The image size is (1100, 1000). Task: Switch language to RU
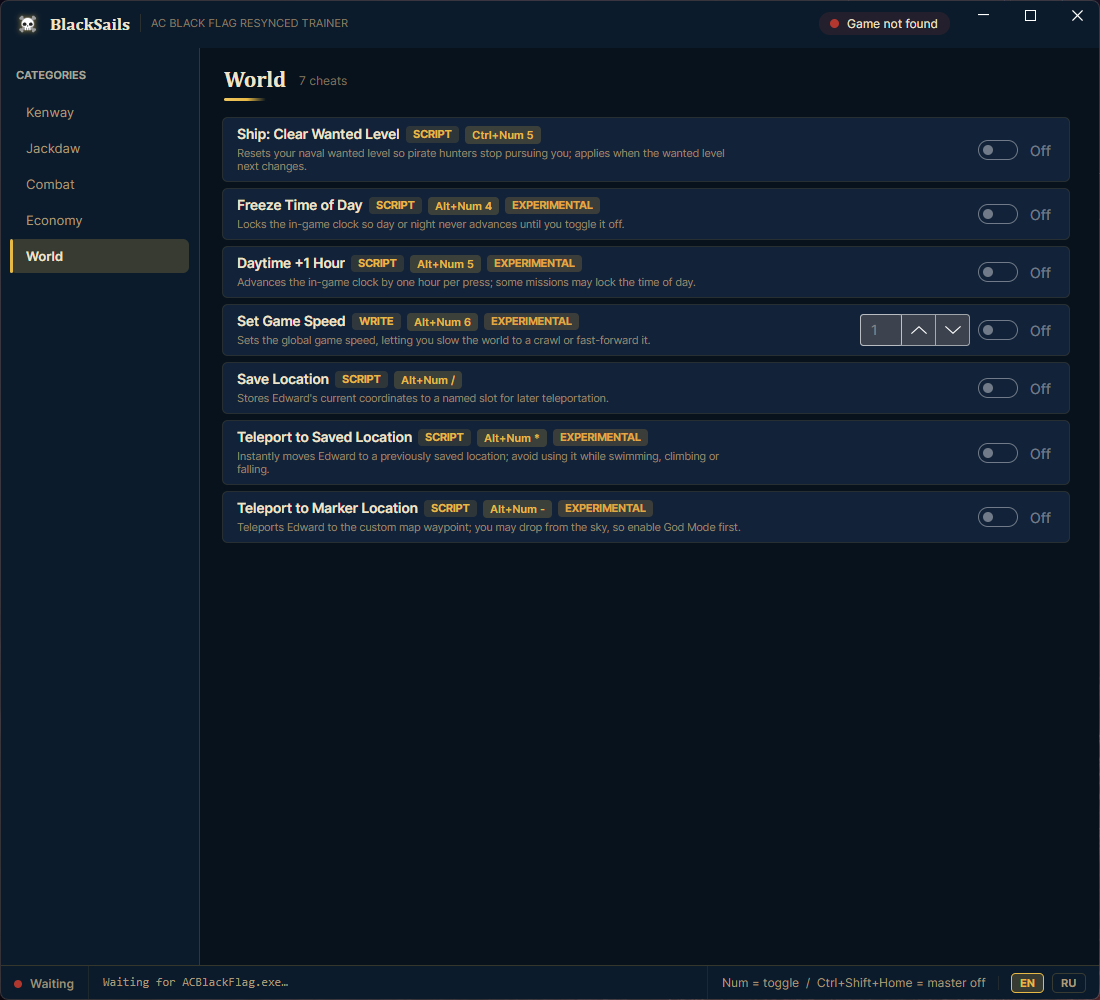click(x=1068, y=983)
